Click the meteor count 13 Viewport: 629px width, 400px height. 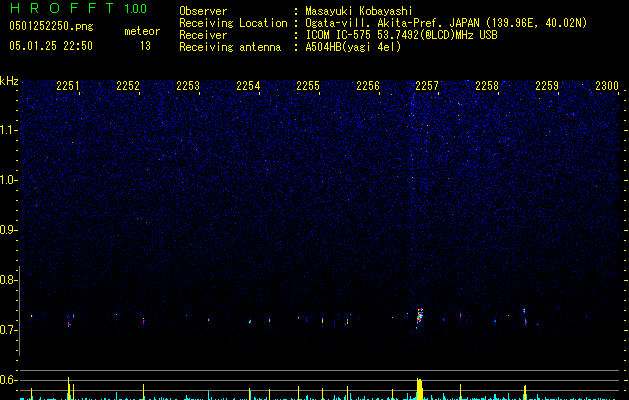point(145,46)
